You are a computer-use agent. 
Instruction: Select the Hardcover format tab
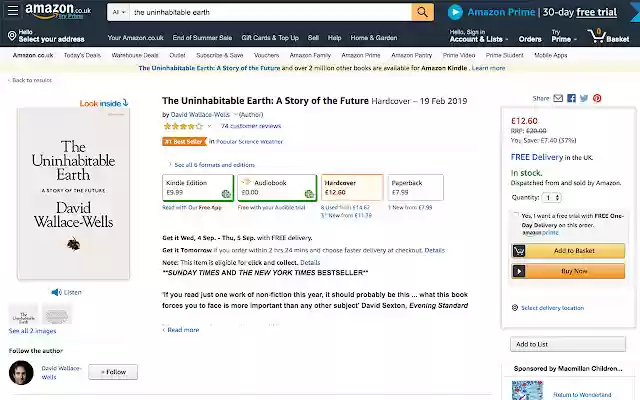[352, 188]
